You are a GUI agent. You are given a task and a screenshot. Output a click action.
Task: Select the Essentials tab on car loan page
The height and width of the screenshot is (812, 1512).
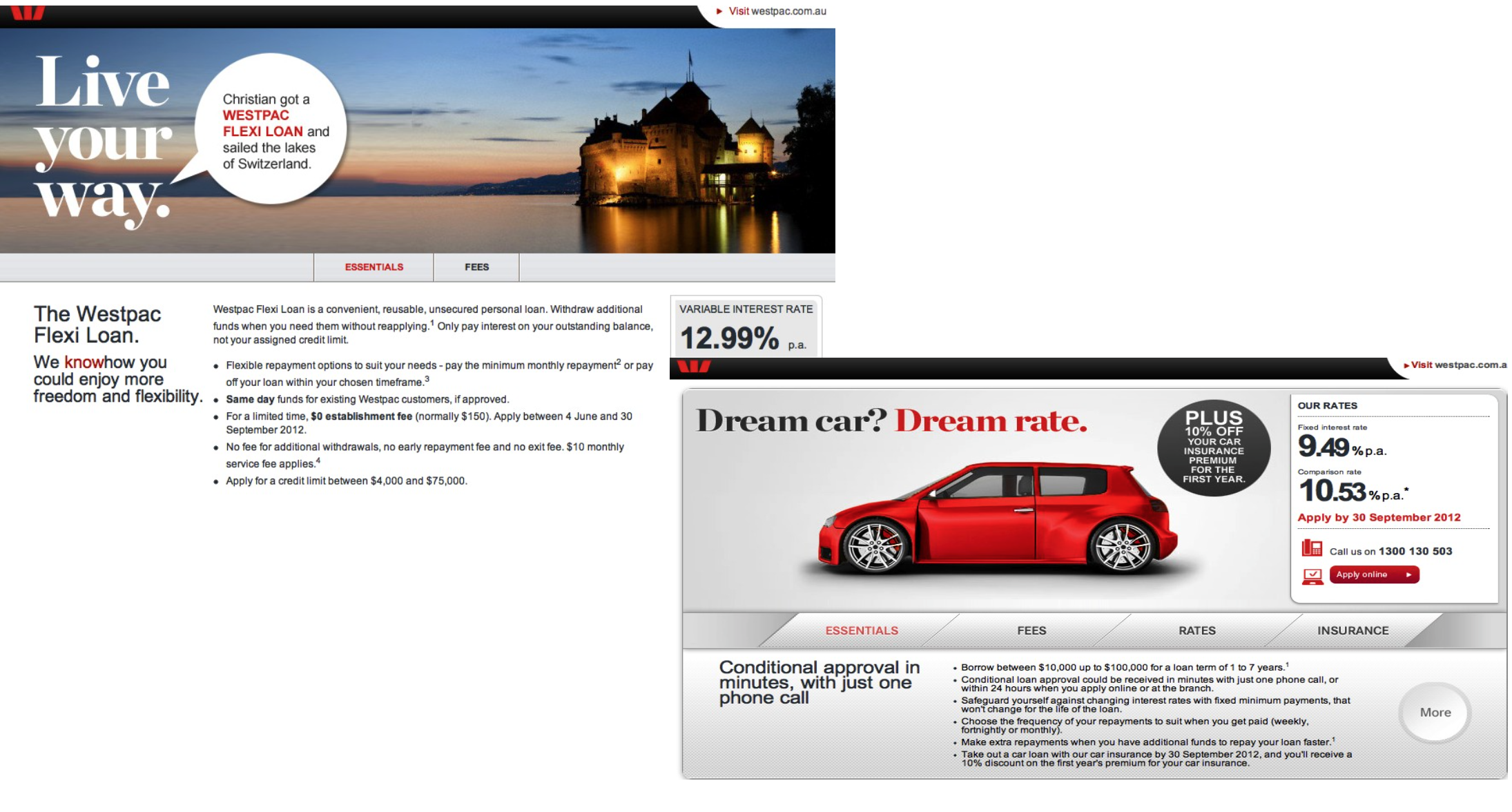point(861,630)
